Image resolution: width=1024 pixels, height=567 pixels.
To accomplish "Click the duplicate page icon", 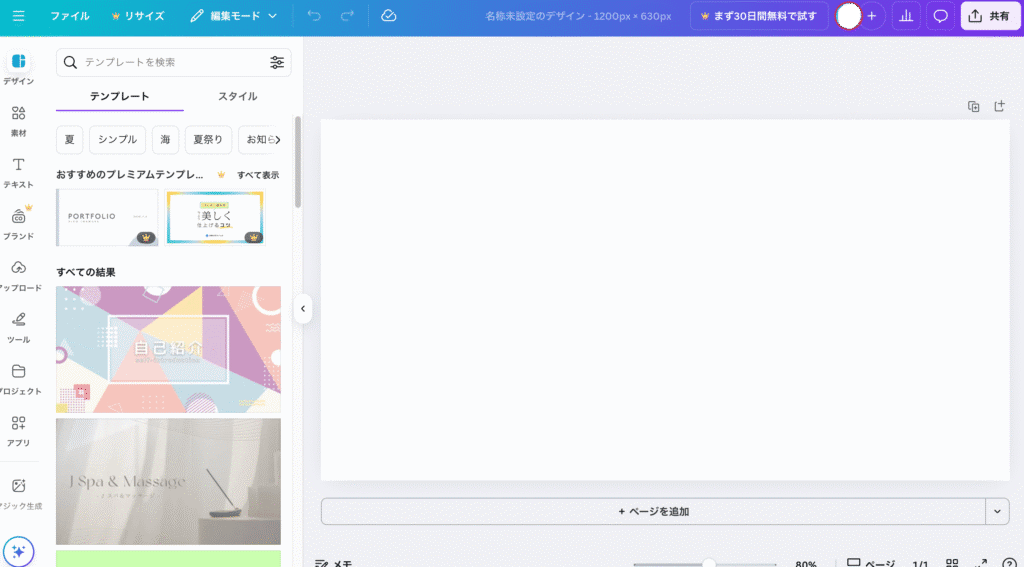I will pyautogui.click(x=974, y=106).
